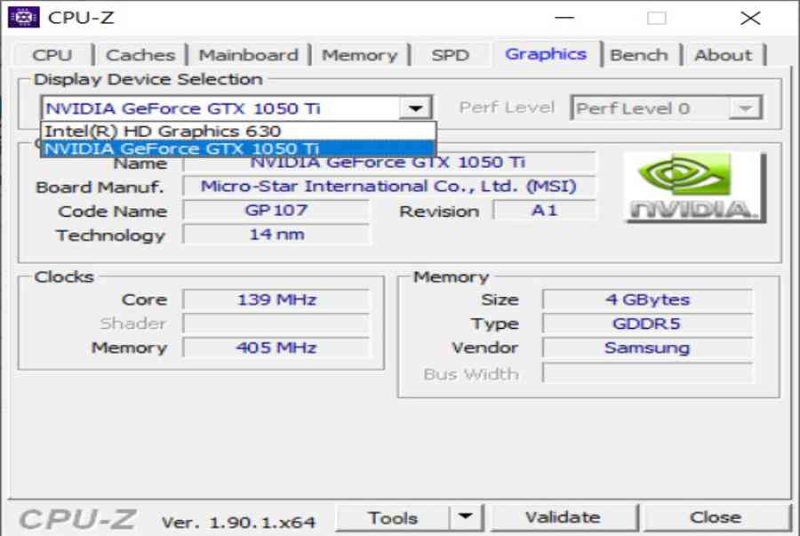Click the 405 MHz memory clock value
This screenshot has height=536, width=800.
276,347
